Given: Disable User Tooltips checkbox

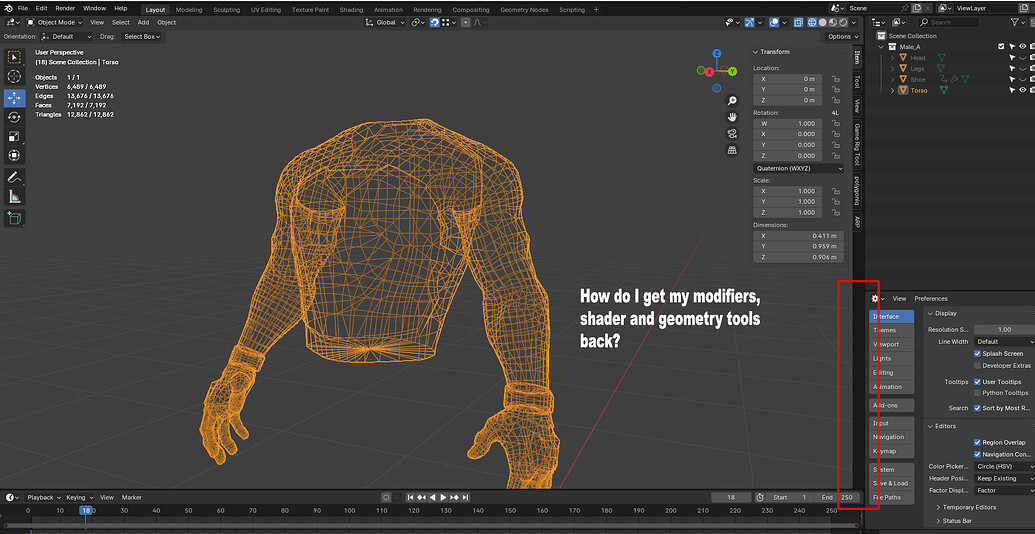Looking at the screenshot, I should pos(978,382).
